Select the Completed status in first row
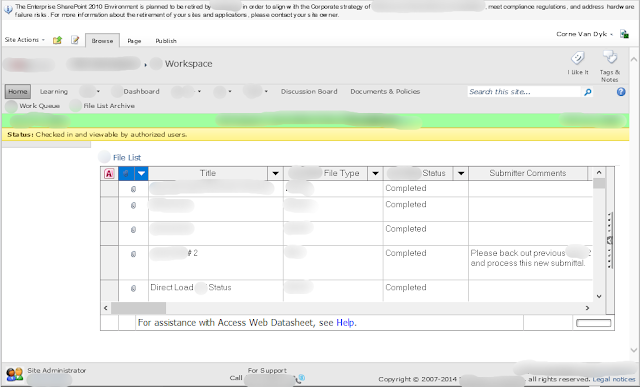640x387 pixels. point(425,189)
